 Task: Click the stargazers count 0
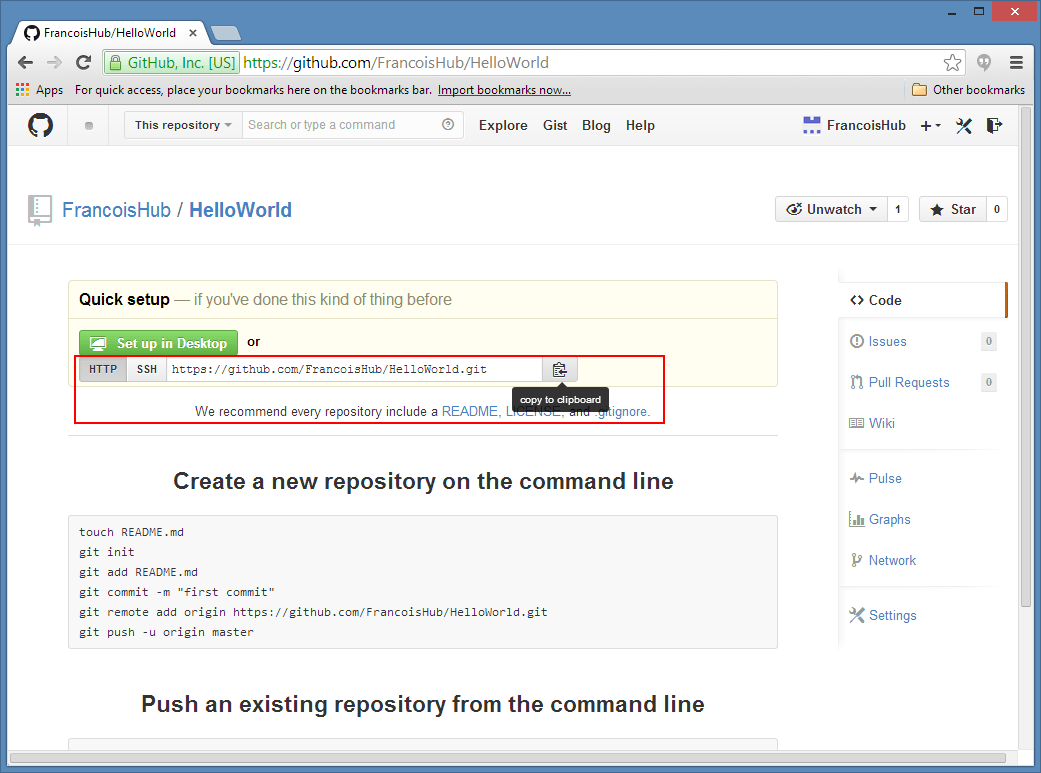coord(997,210)
